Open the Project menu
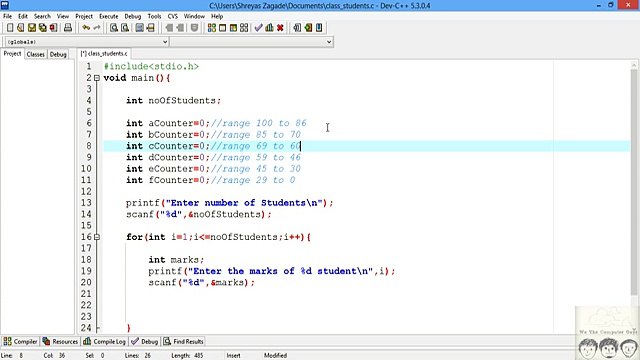This screenshot has width=640, height=360. [84, 16]
